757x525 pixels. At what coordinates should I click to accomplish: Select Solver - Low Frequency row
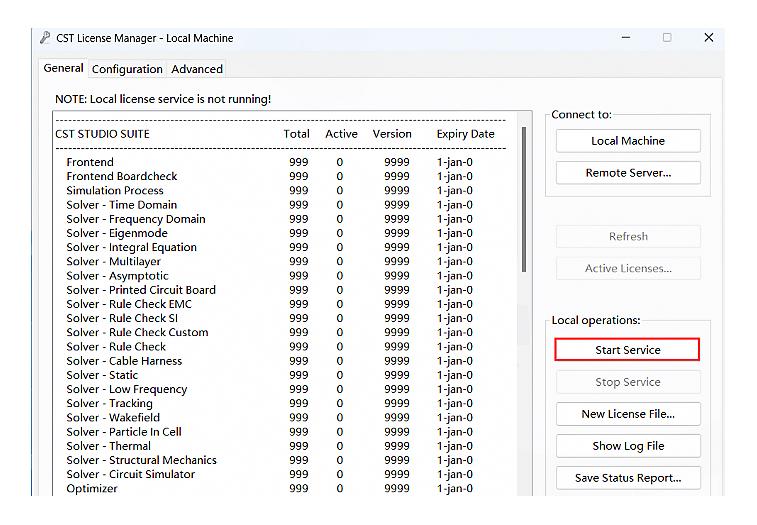point(269,389)
